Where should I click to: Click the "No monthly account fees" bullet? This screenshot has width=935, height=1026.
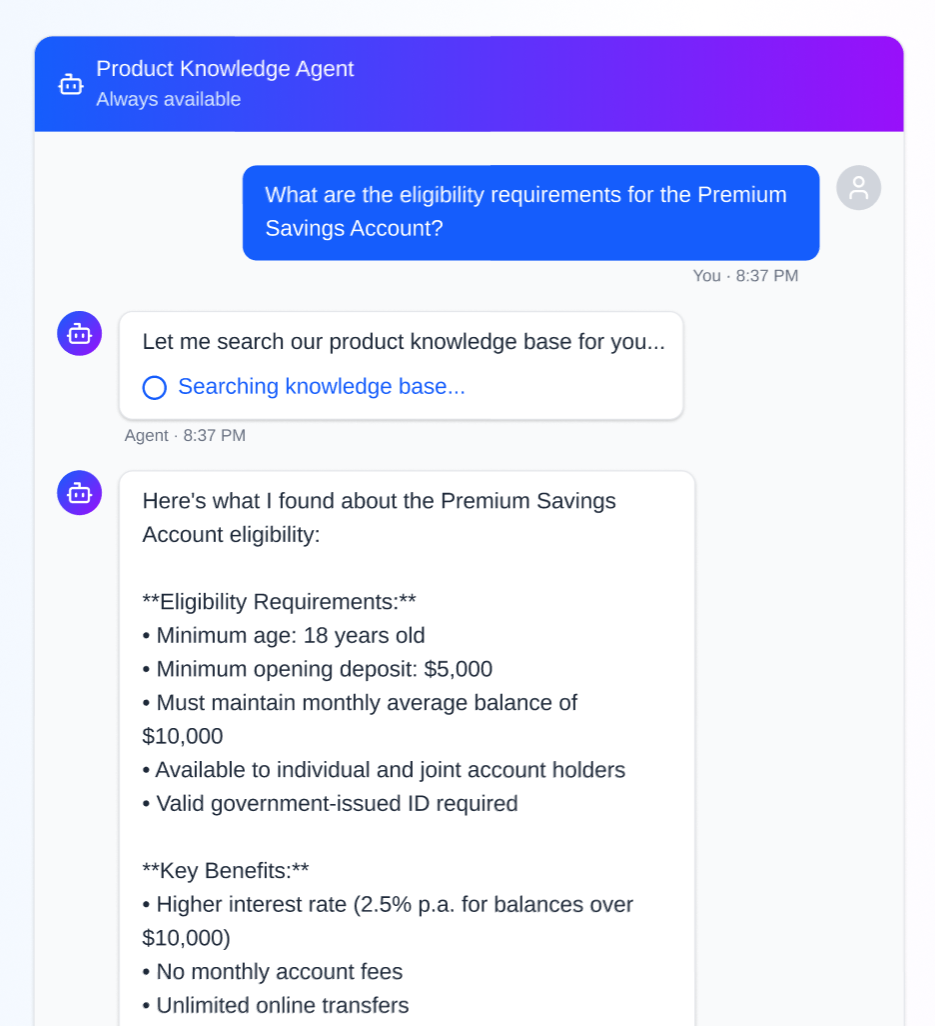[279, 971]
